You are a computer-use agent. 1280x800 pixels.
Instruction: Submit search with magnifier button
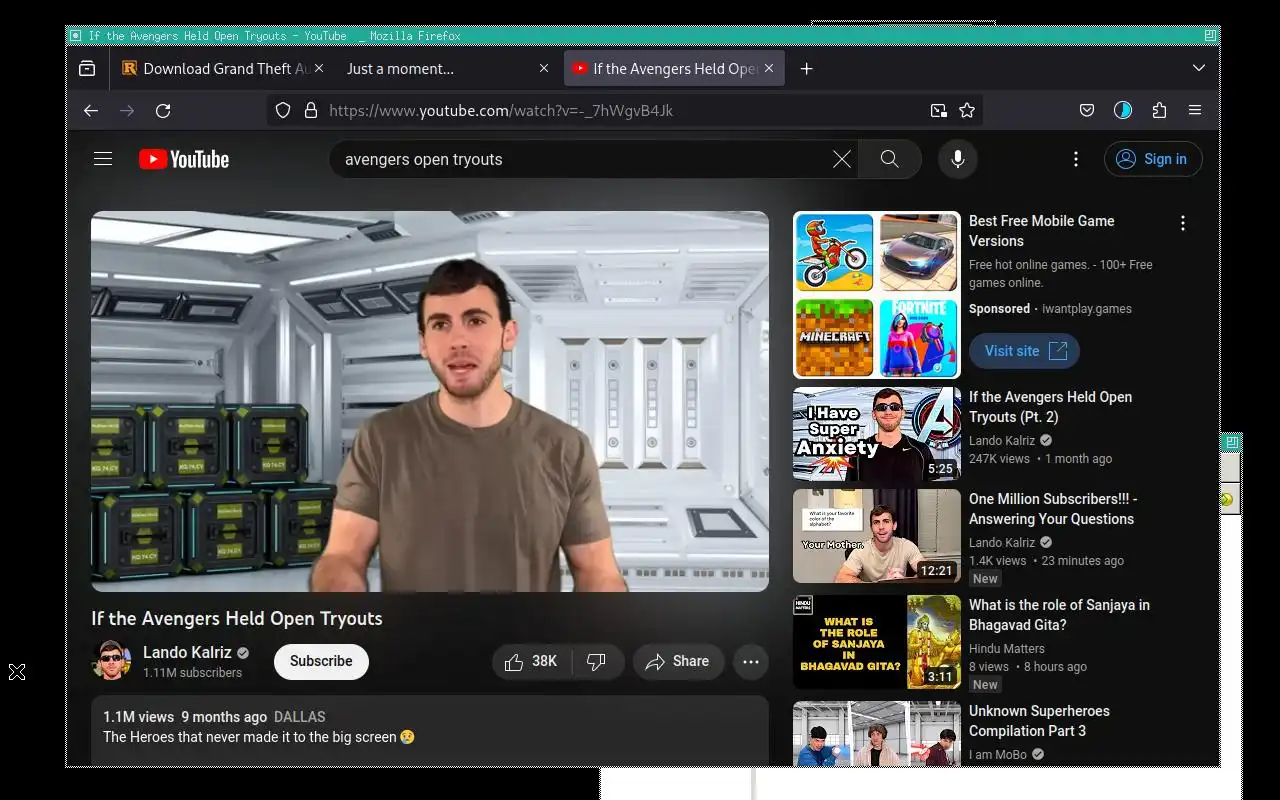coord(889,159)
